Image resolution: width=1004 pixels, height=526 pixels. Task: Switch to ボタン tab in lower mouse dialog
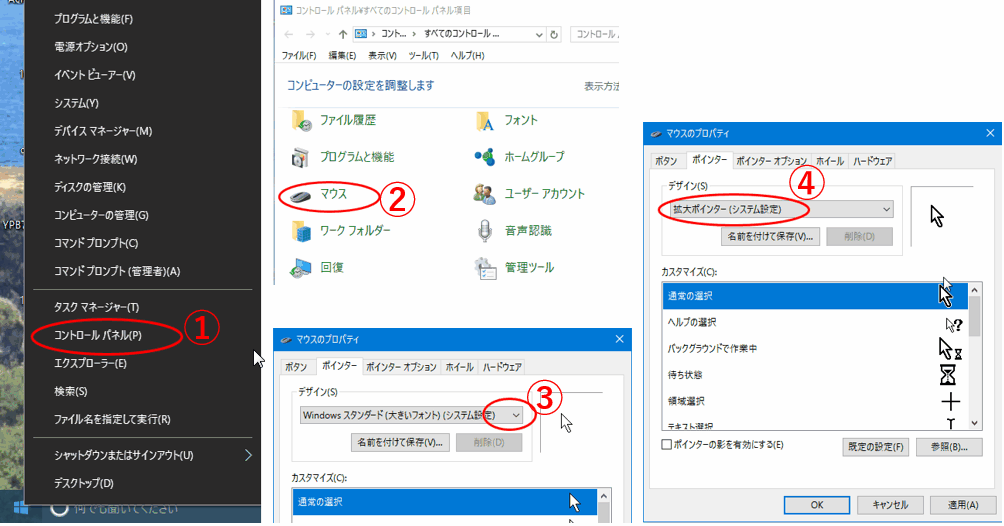tap(296, 367)
